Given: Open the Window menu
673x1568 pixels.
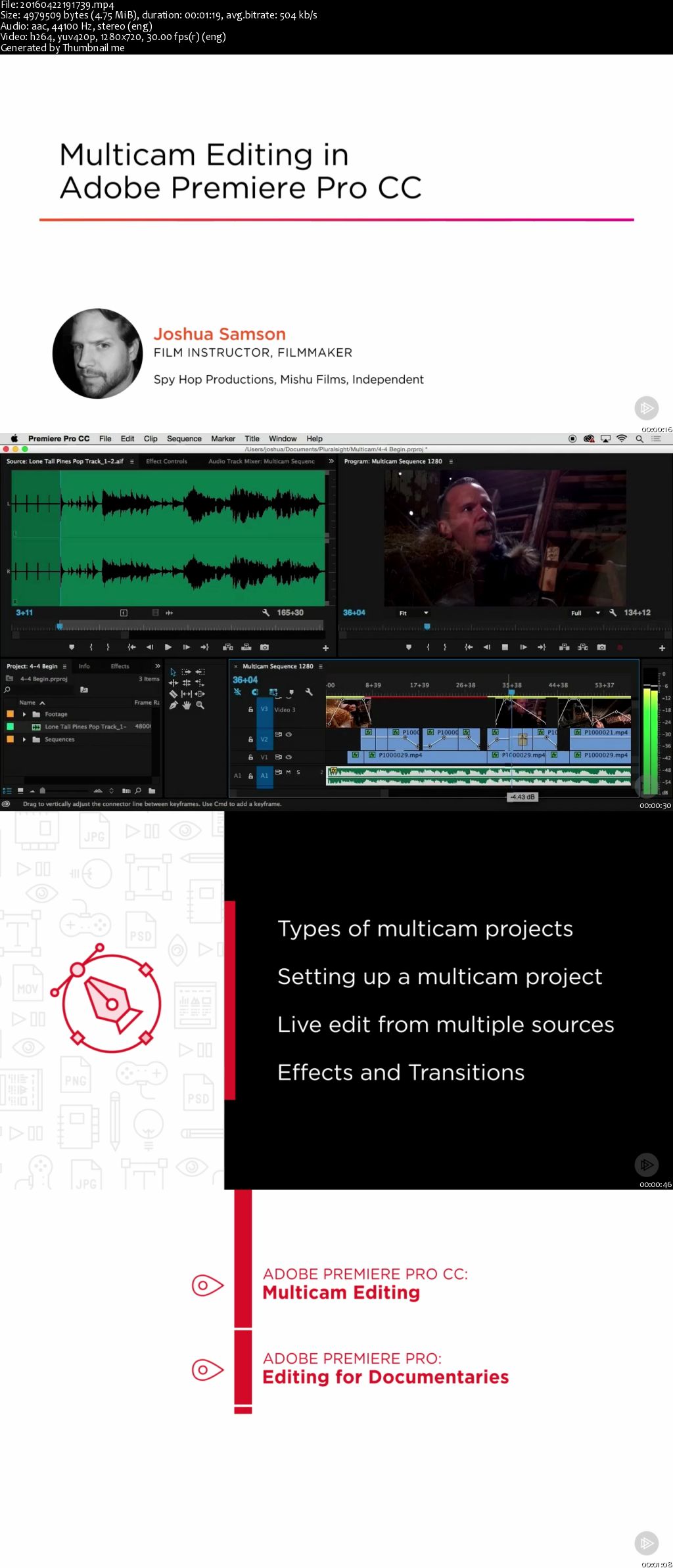Looking at the screenshot, I should point(283,438).
